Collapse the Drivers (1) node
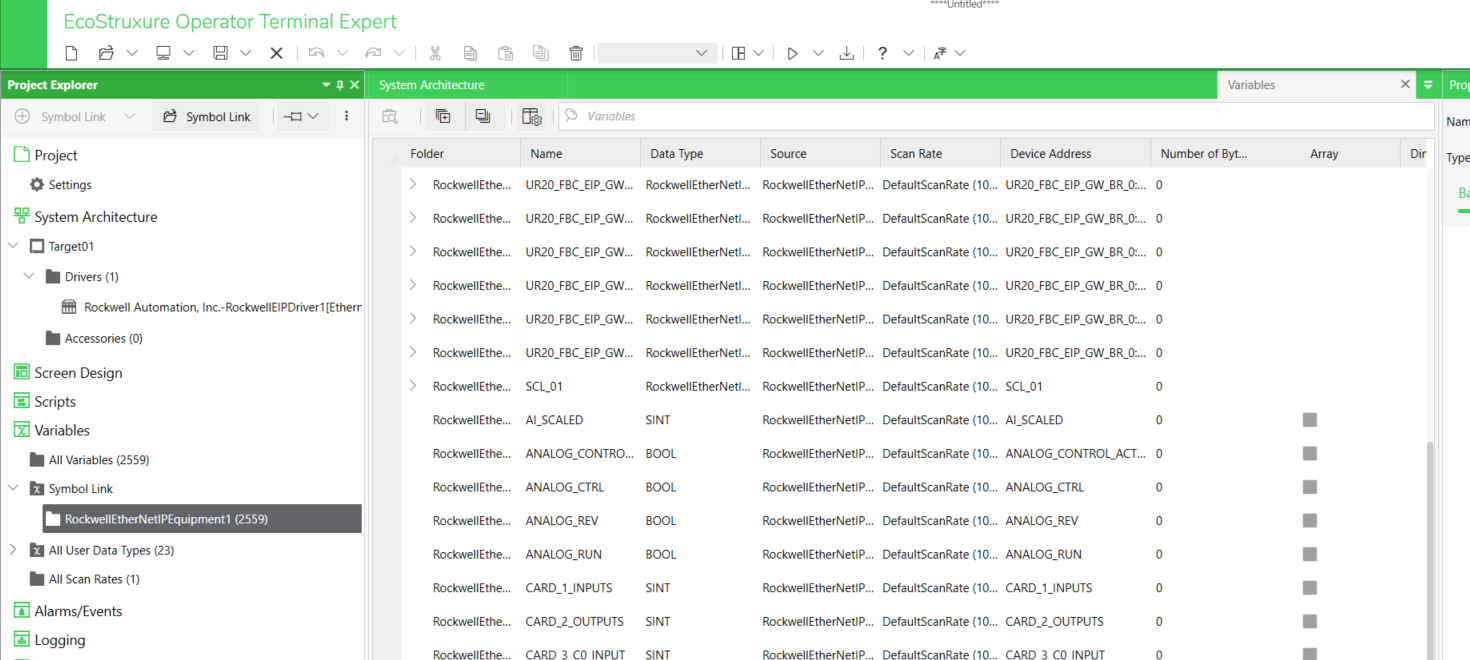 pyautogui.click(x=29, y=276)
